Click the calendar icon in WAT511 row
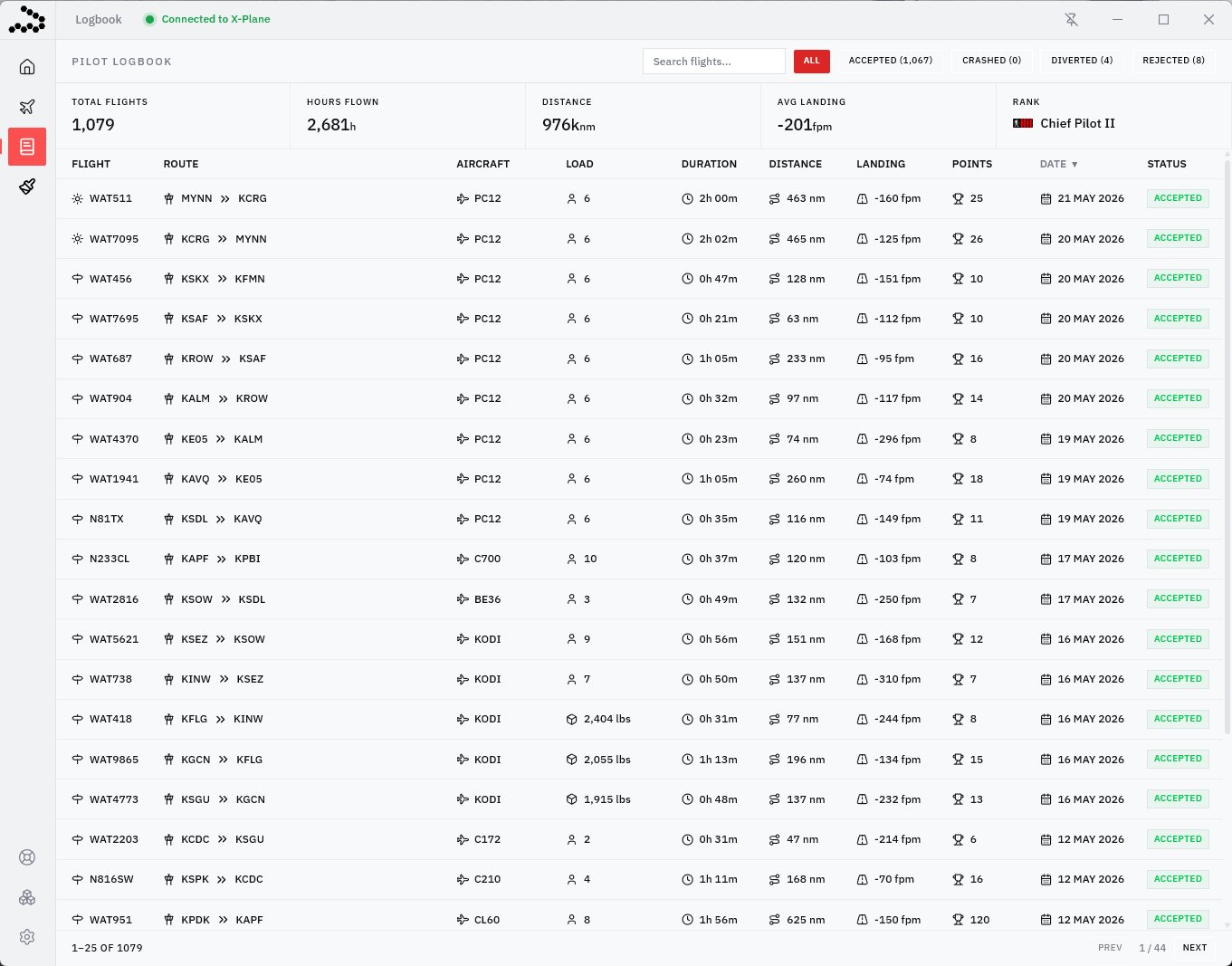Viewport: 1232px width, 966px height. (x=1046, y=199)
